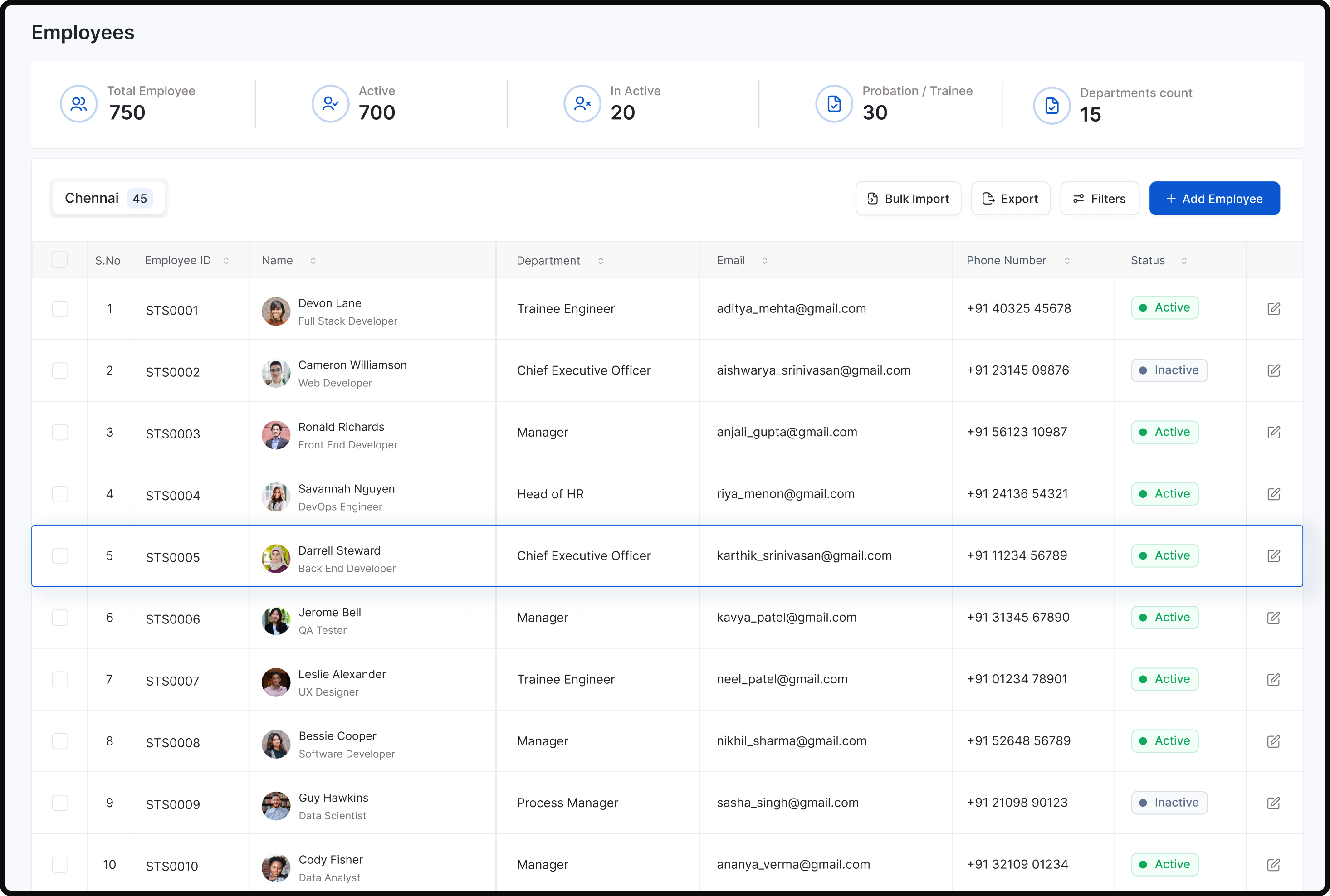Click the Filters funnel icon
The height and width of the screenshot is (896, 1330).
click(1079, 198)
